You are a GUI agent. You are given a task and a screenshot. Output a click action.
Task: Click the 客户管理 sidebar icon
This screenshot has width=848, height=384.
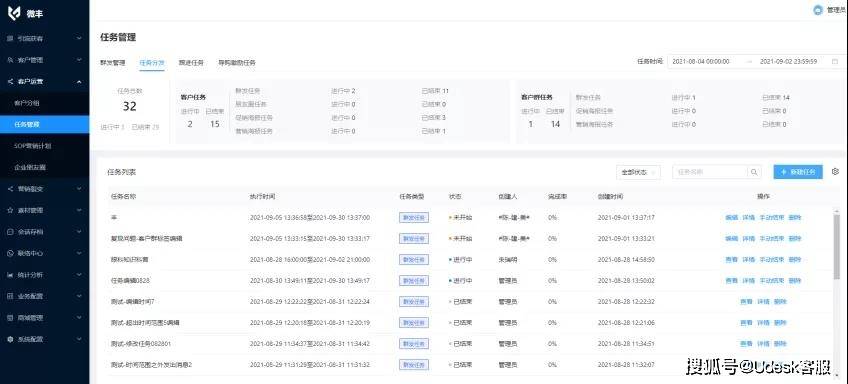point(10,60)
